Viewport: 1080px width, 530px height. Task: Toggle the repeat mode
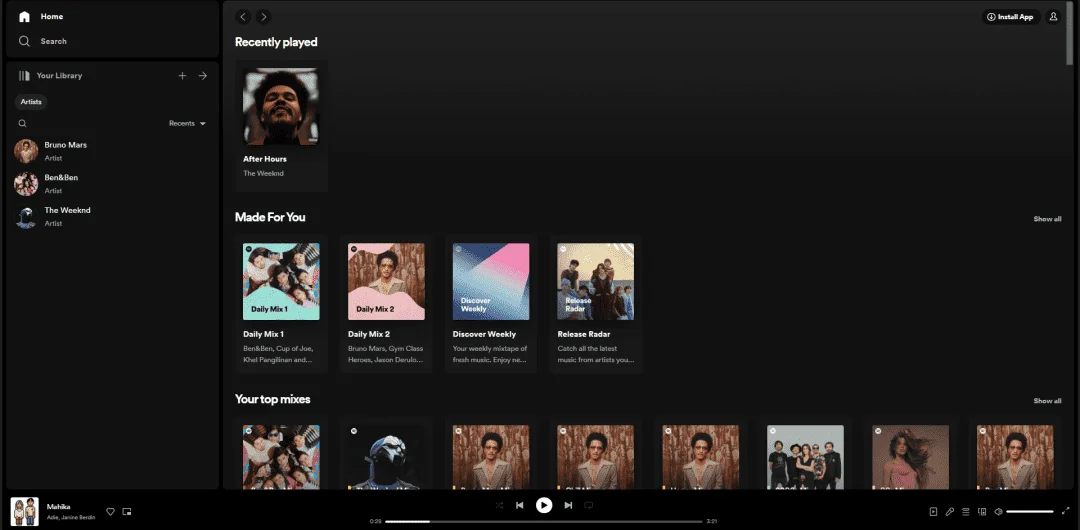click(x=588, y=505)
